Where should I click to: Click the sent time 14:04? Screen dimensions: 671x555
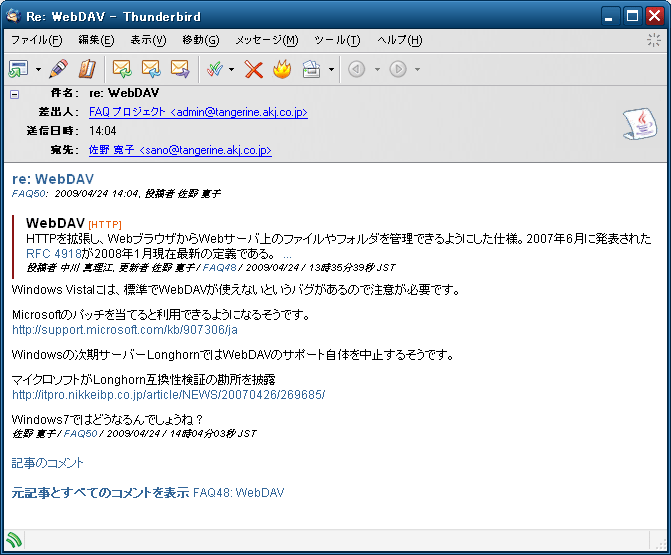tap(103, 131)
